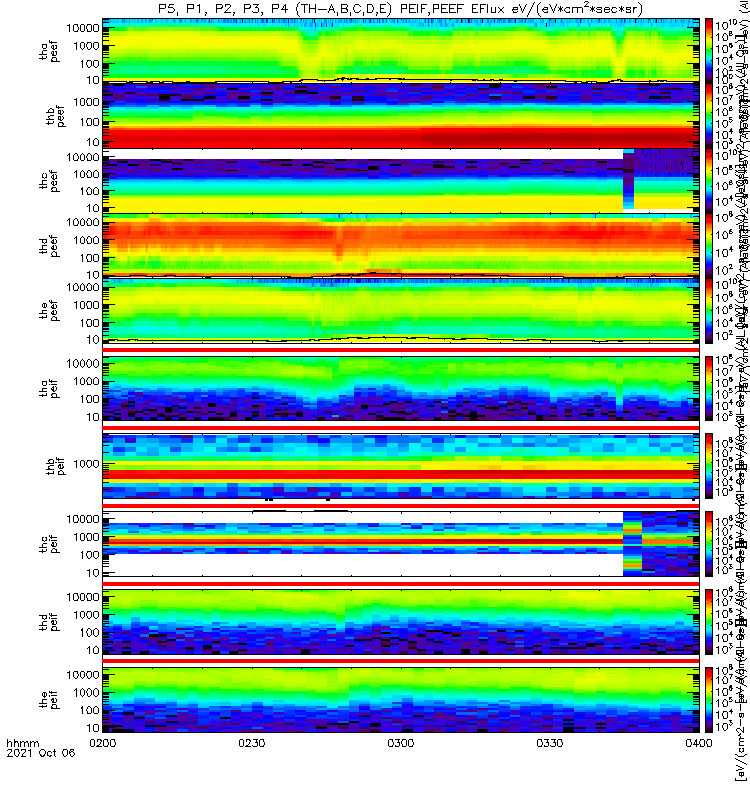Click the color bar beside thc peef panel
The image size is (750, 800).
[x=709, y=180]
